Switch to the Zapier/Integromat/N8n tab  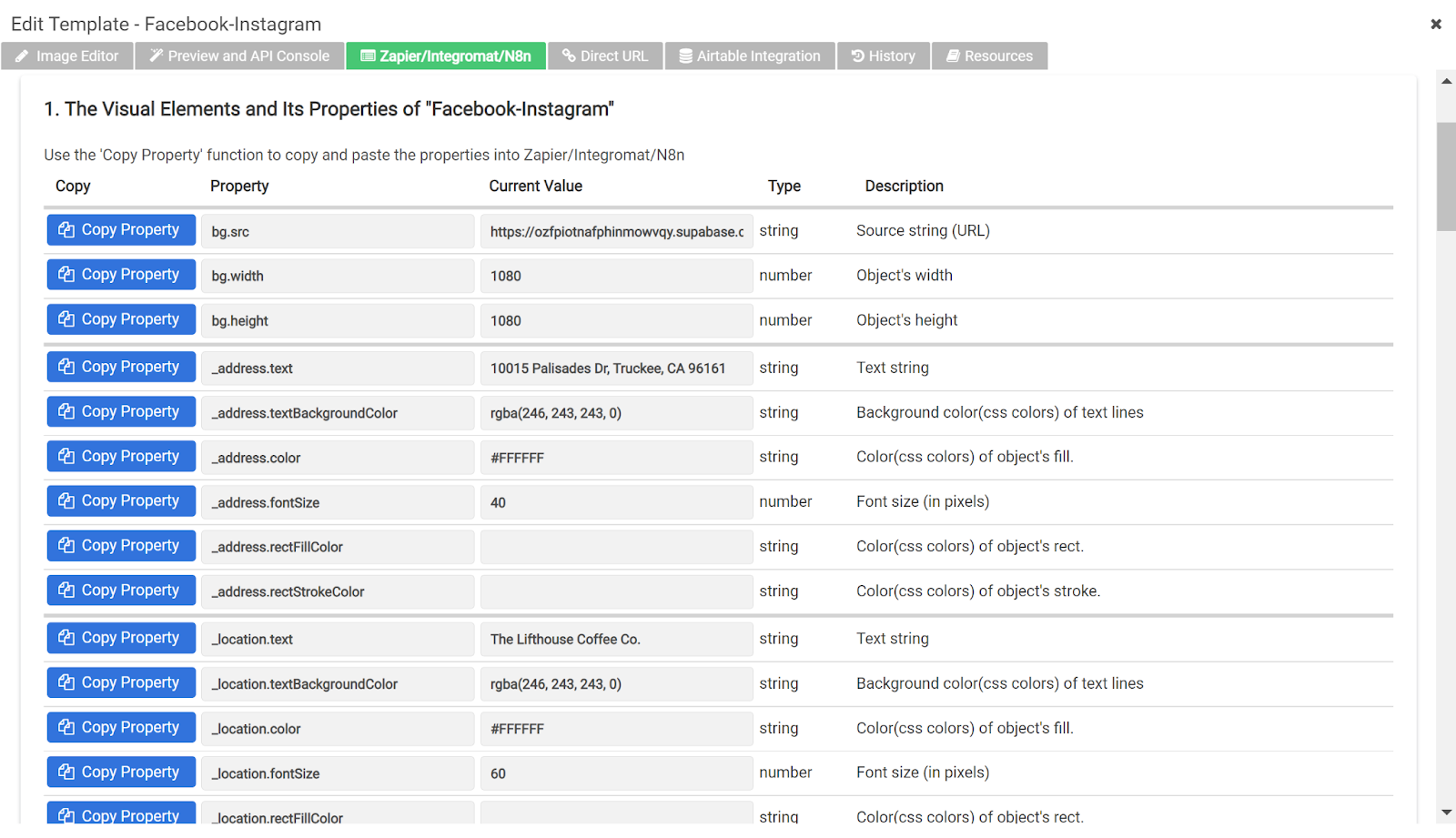click(446, 56)
